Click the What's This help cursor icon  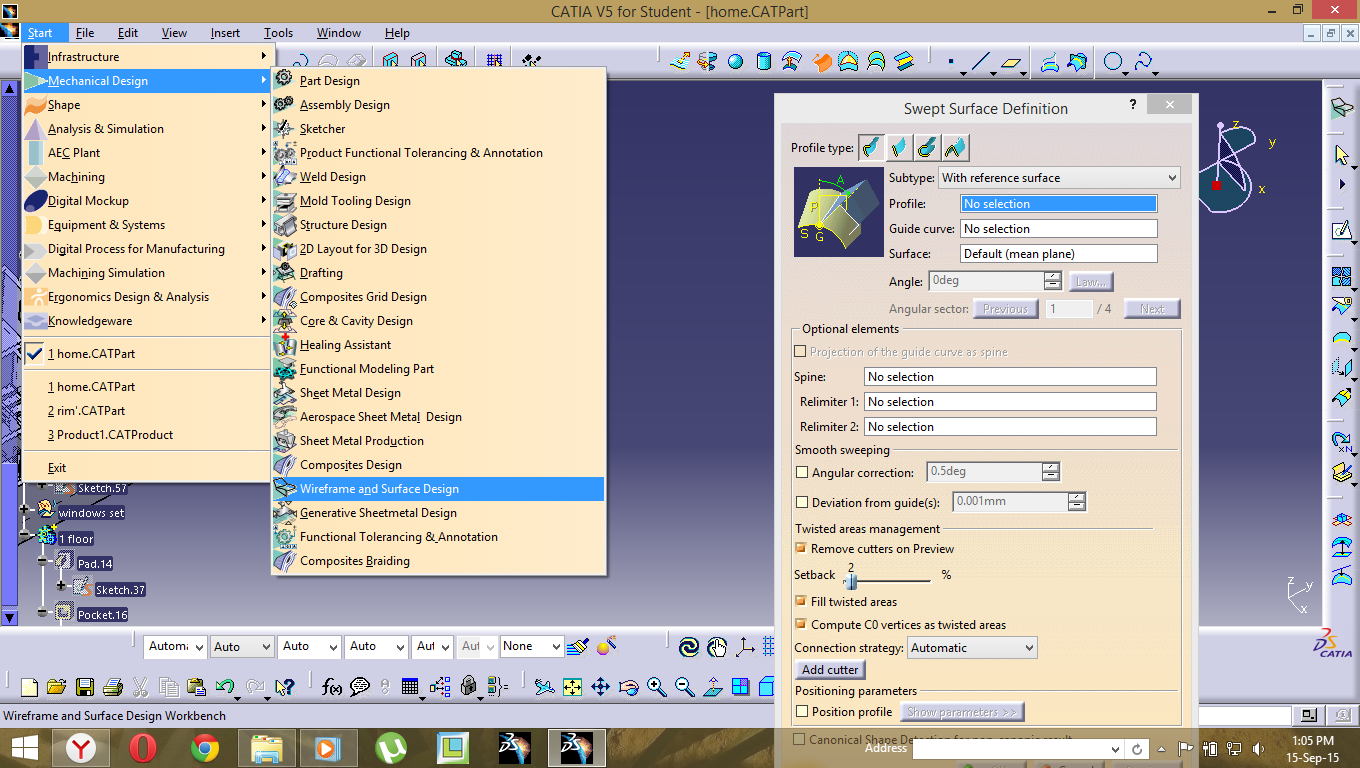[284, 687]
